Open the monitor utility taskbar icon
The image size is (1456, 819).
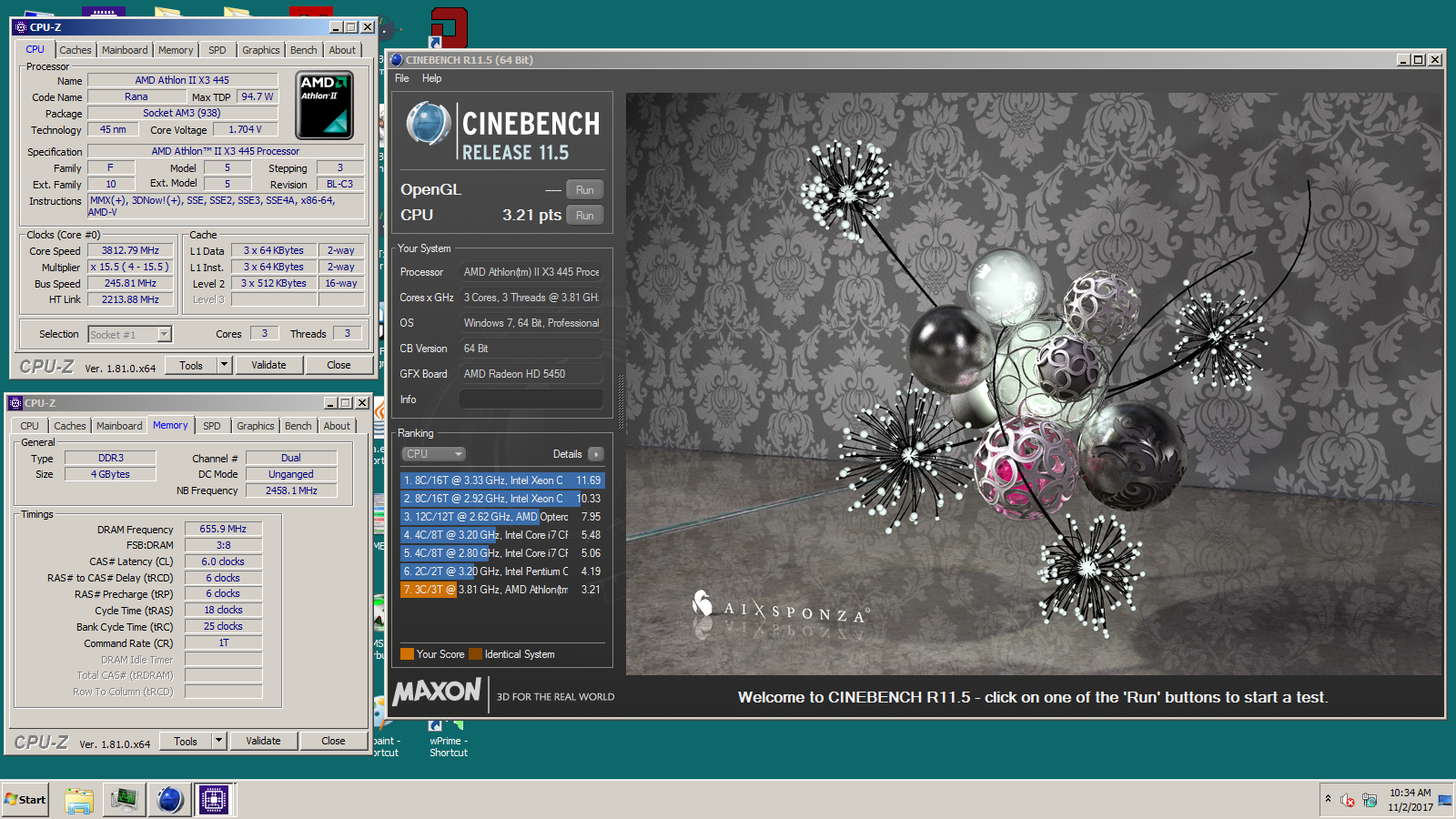[x=124, y=800]
